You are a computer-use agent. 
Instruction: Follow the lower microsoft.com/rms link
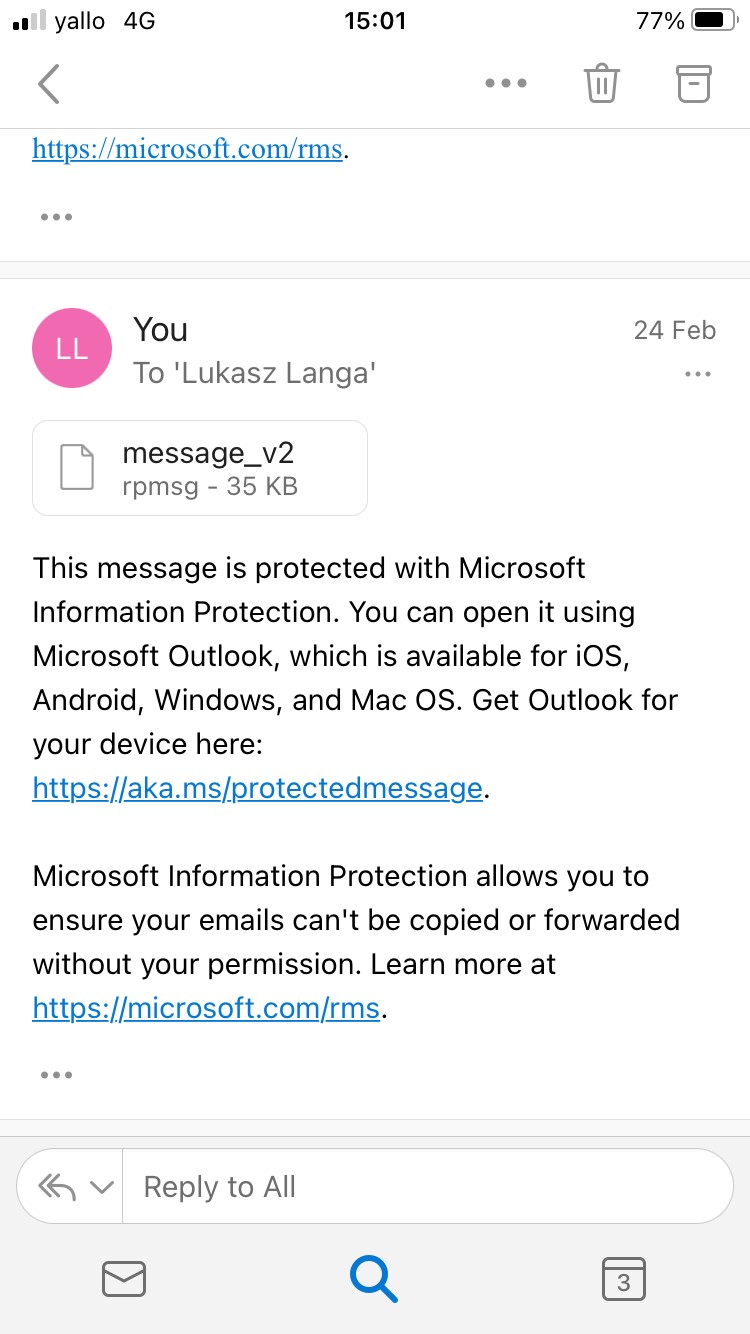point(206,1008)
